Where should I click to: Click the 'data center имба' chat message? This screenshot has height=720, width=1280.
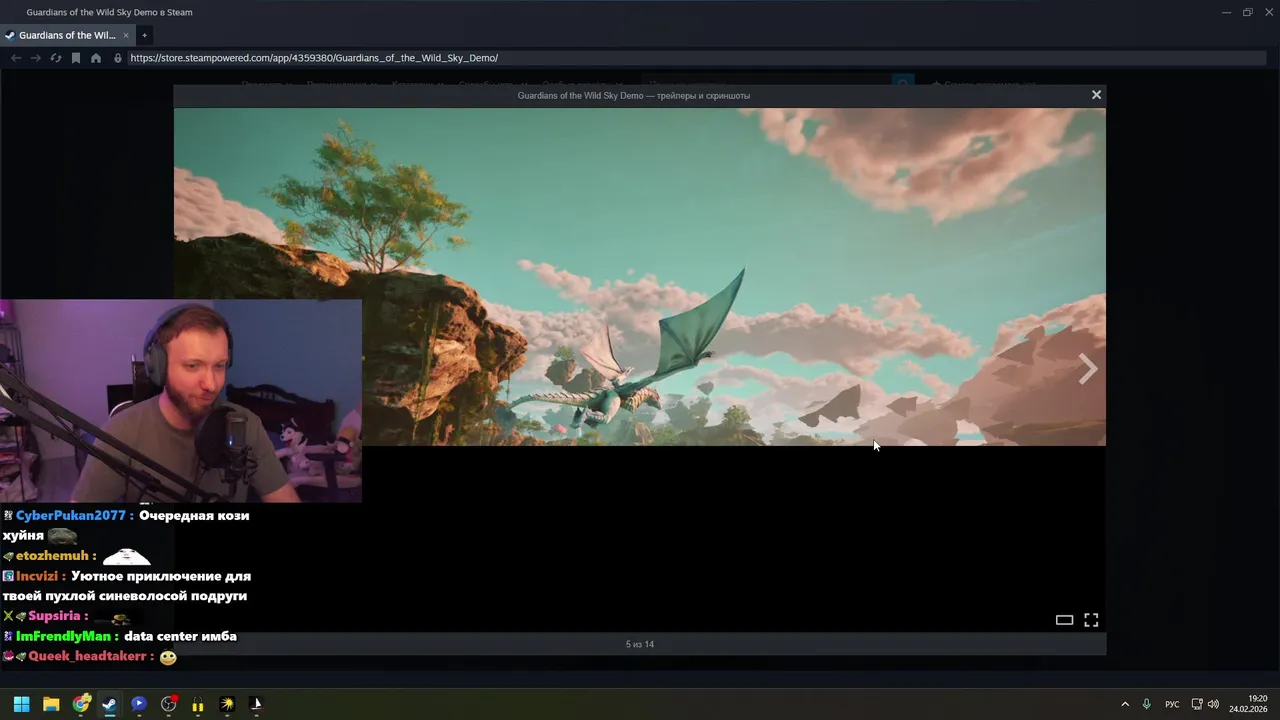pos(180,636)
